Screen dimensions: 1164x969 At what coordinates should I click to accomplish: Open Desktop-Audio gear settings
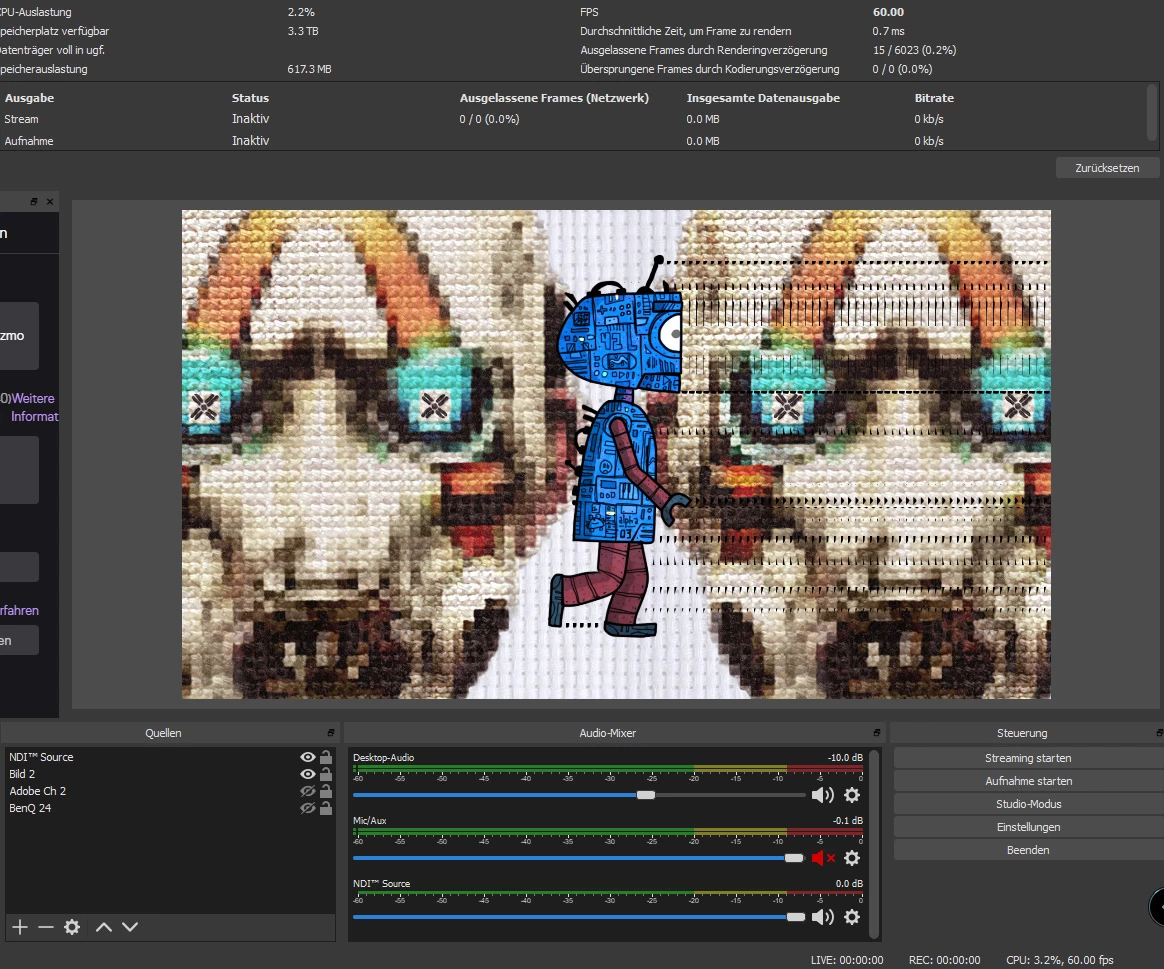pos(852,795)
